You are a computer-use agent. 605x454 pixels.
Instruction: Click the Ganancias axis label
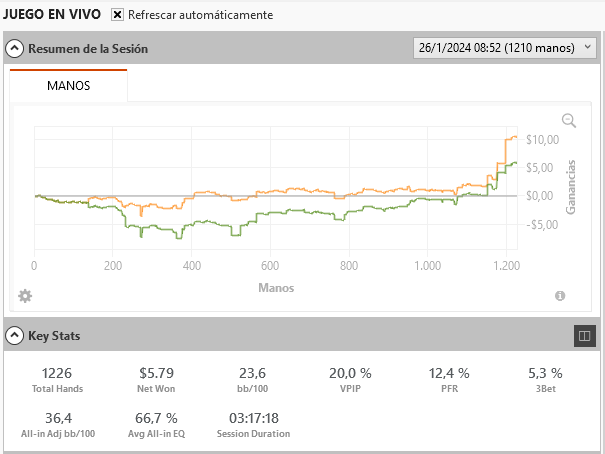click(571, 187)
